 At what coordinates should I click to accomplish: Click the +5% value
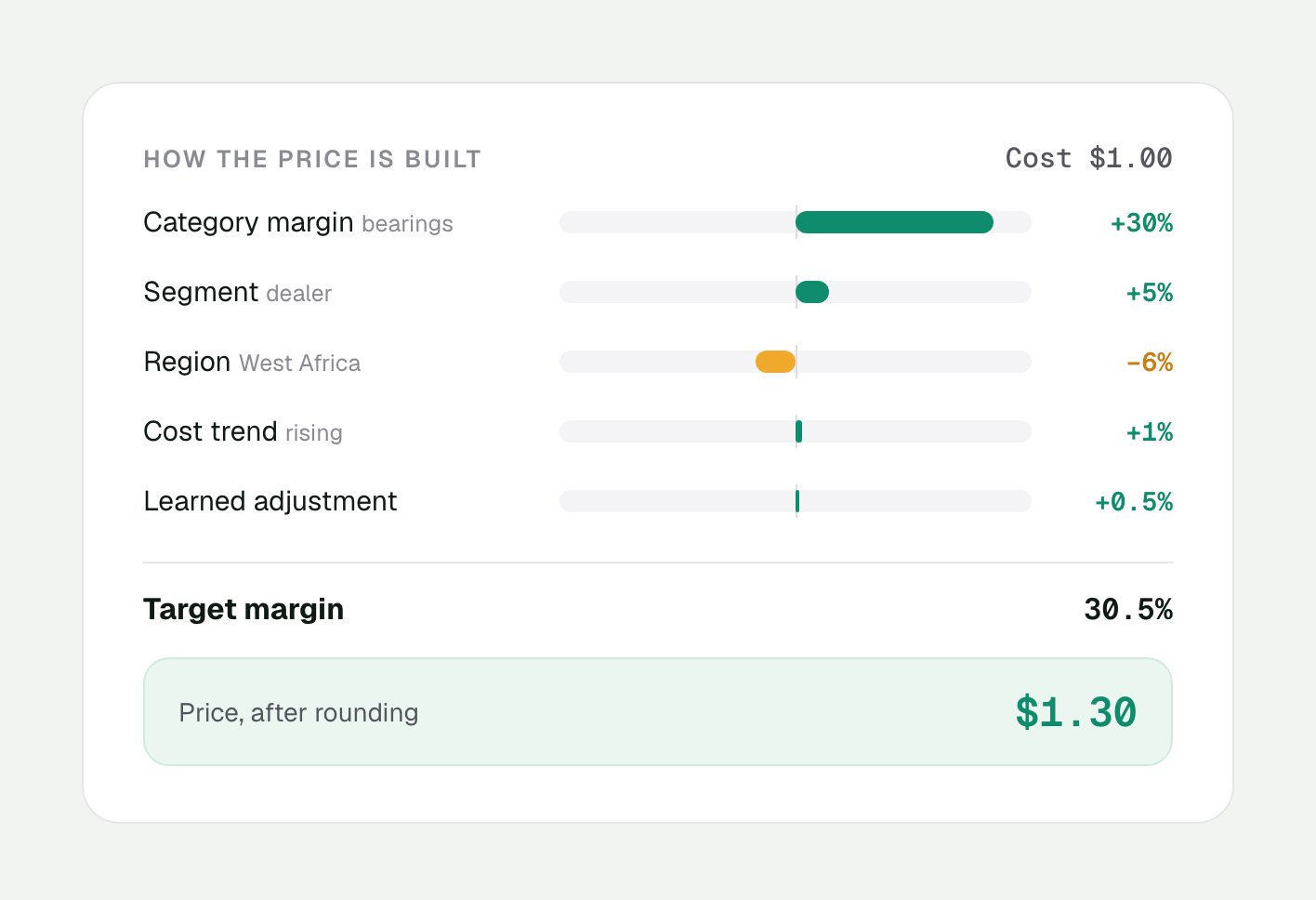point(1150,293)
